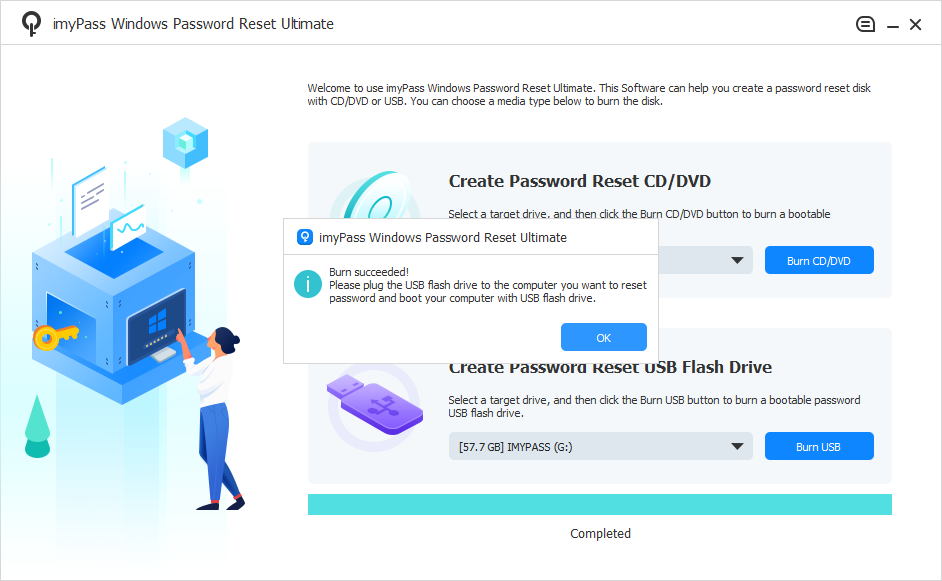Expand the USB drive dropdown arrow
This screenshot has width=942, height=581.
[x=737, y=446]
